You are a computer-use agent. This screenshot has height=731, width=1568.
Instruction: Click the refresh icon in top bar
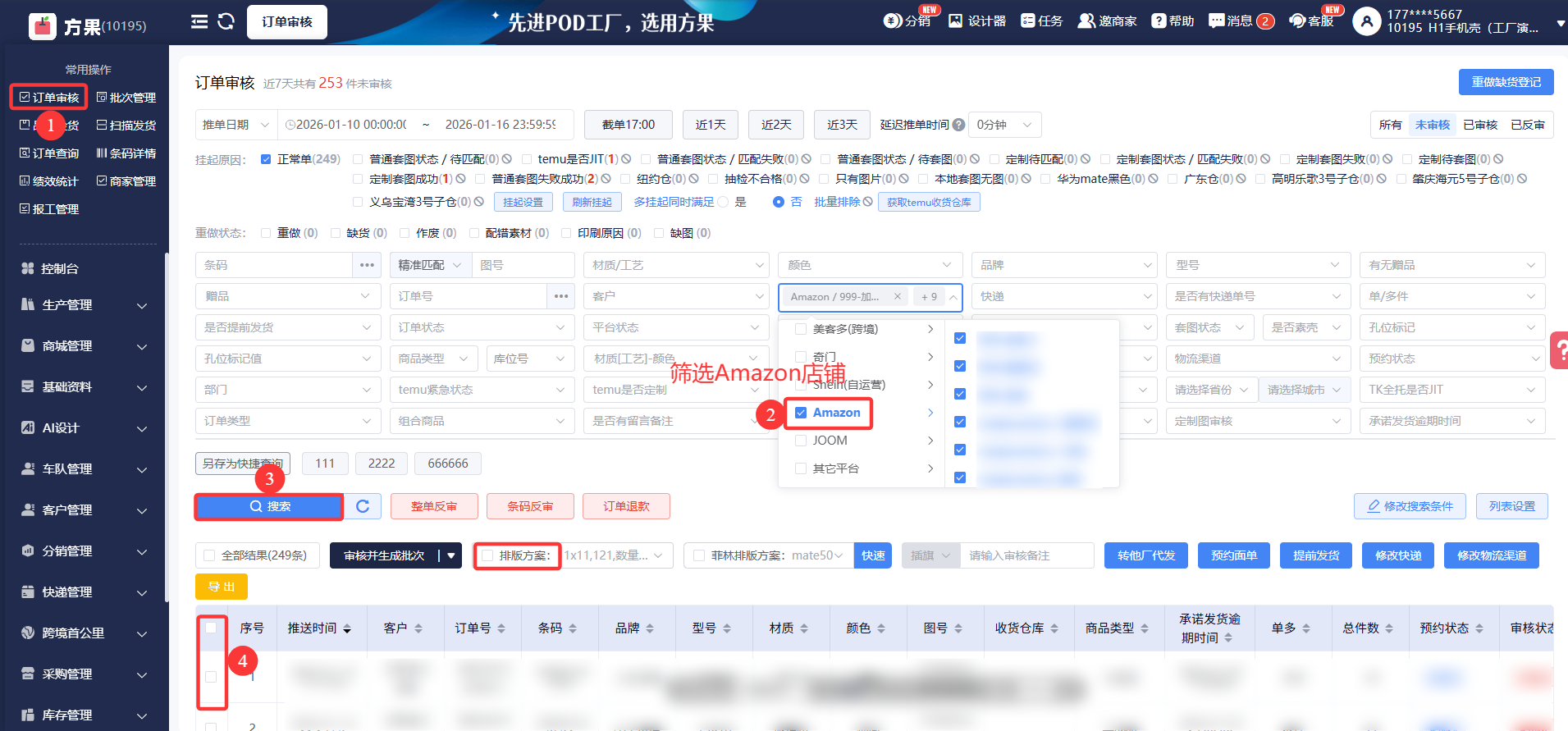point(226,21)
